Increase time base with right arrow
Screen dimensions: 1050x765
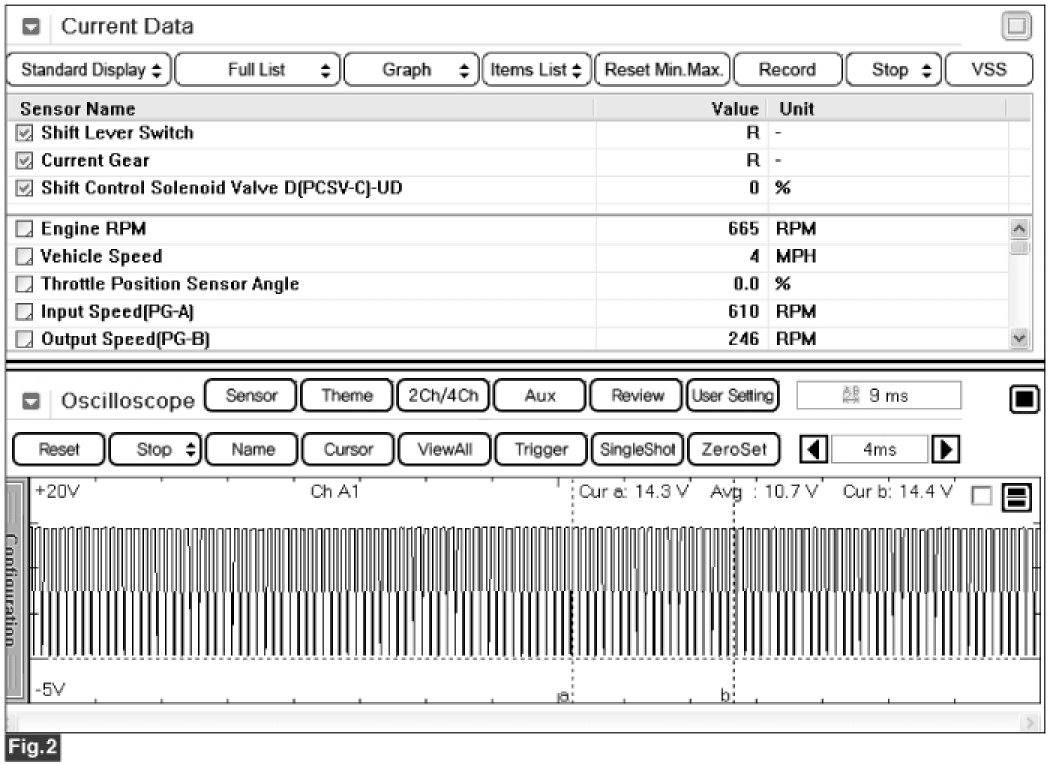tap(940, 449)
